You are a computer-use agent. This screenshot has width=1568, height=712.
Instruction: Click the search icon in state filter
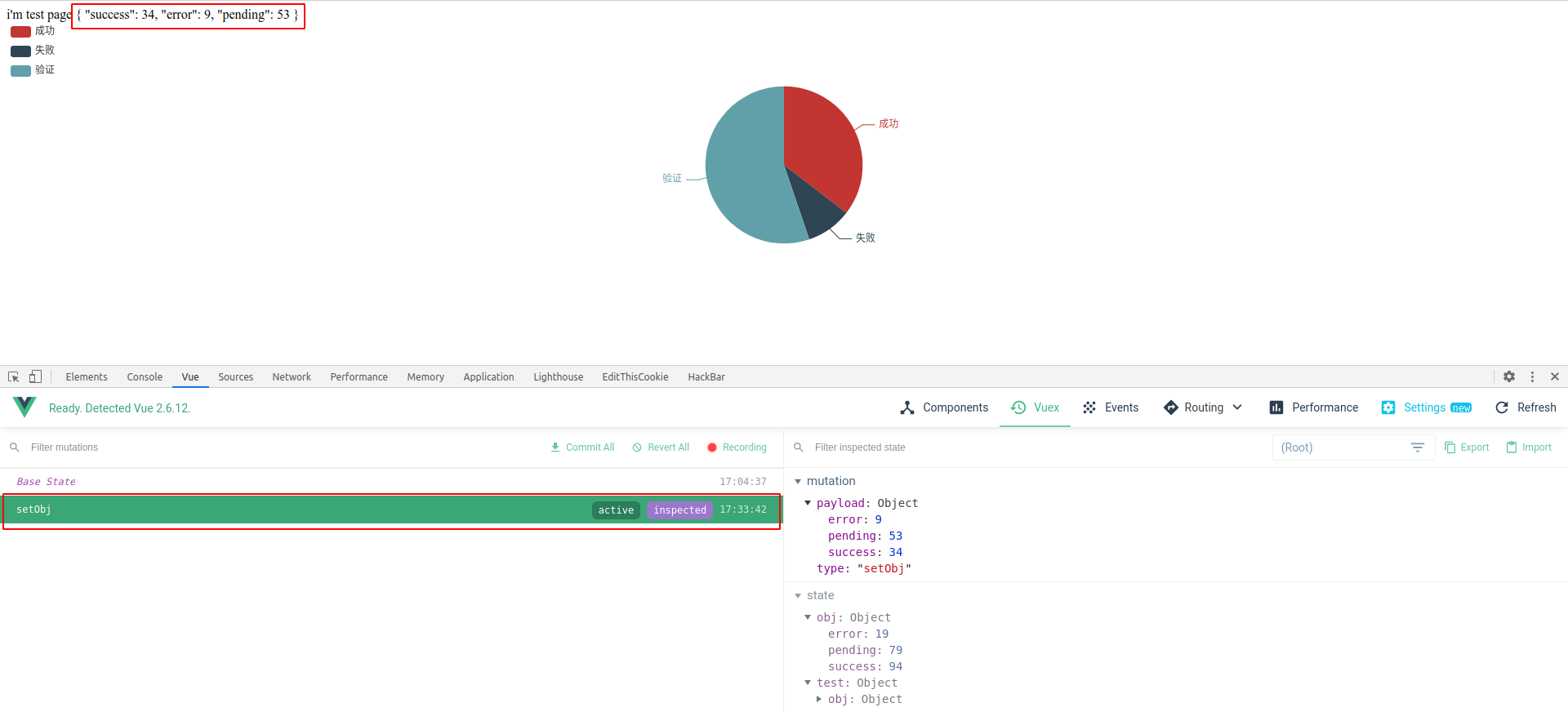point(799,447)
